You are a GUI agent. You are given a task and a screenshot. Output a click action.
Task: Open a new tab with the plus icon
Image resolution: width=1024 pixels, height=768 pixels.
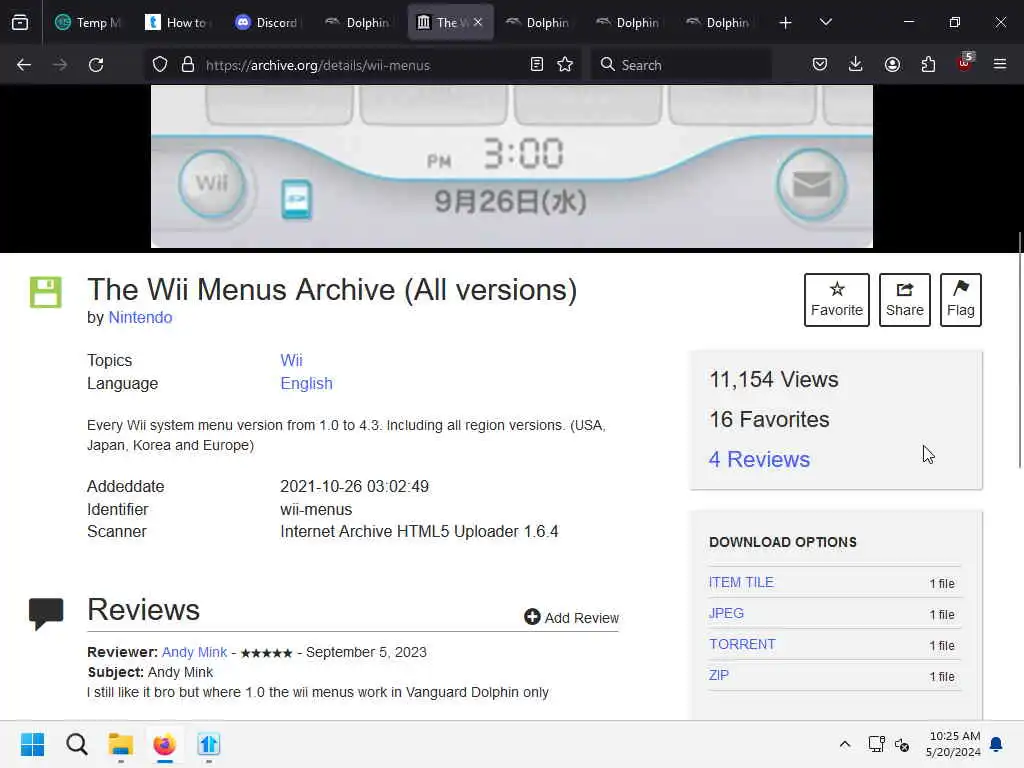pyautogui.click(x=786, y=23)
